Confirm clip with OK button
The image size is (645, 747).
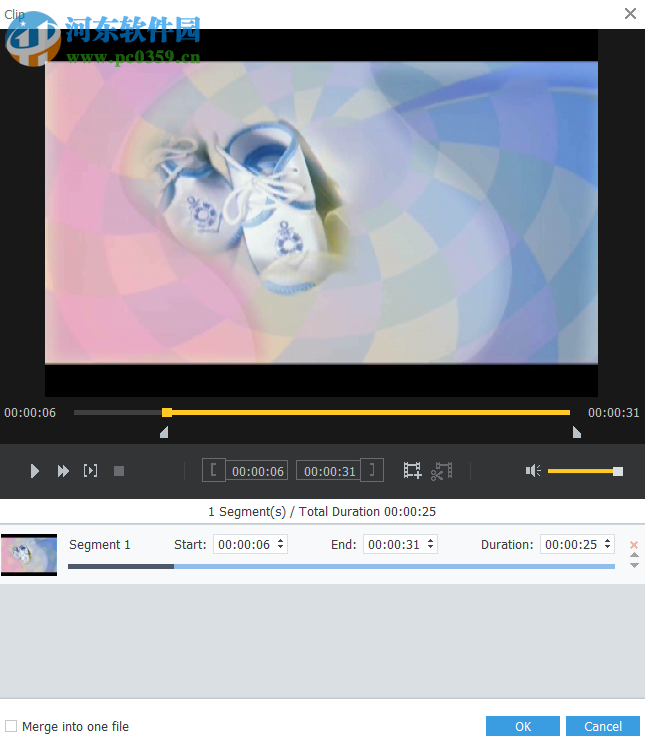click(523, 726)
